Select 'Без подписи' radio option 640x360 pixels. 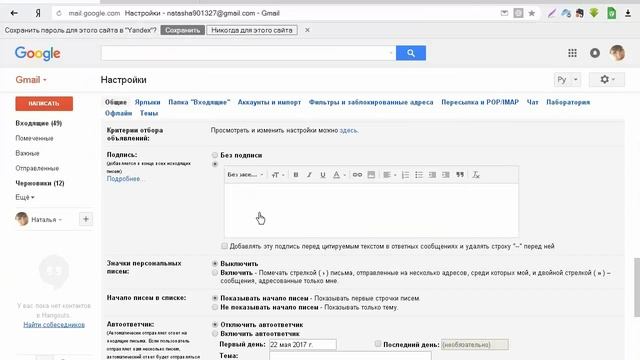[215, 155]
